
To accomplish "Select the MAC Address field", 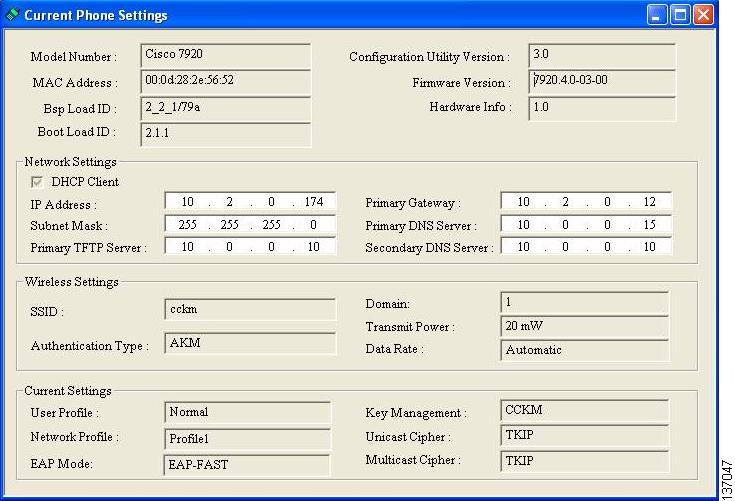I will (x=225, y=82).
